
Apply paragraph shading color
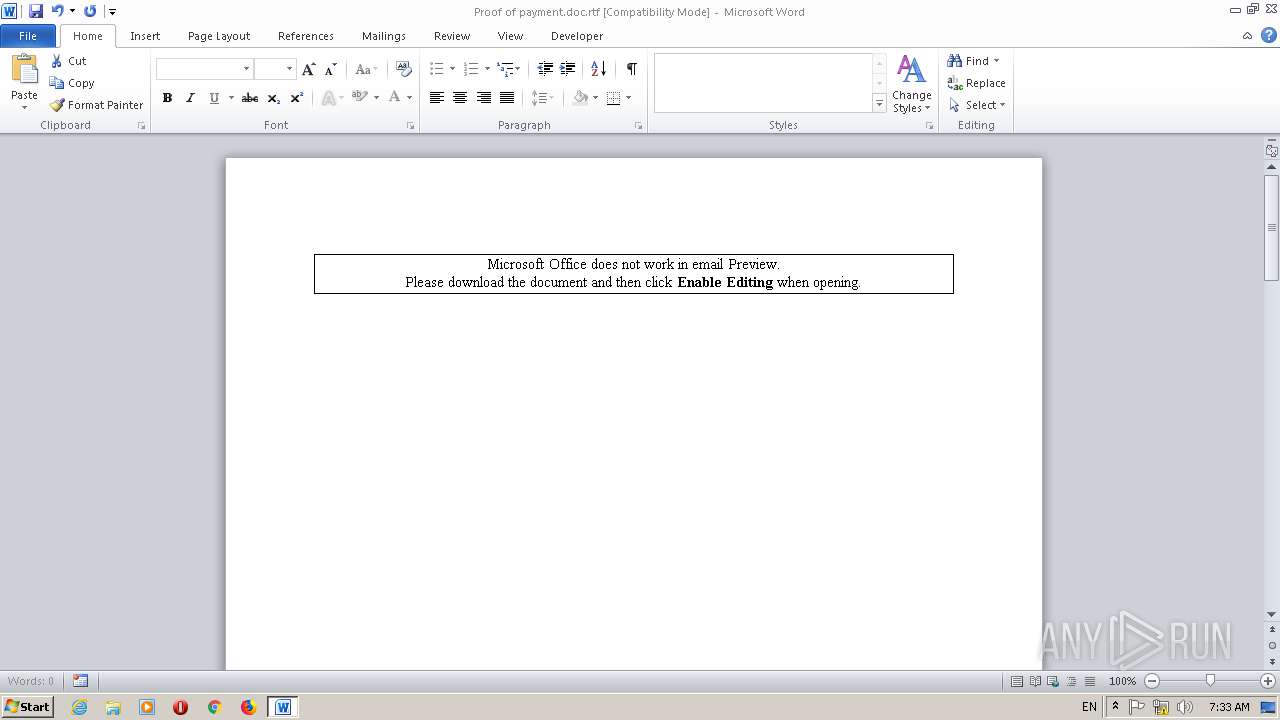click(x=580, y=98)
